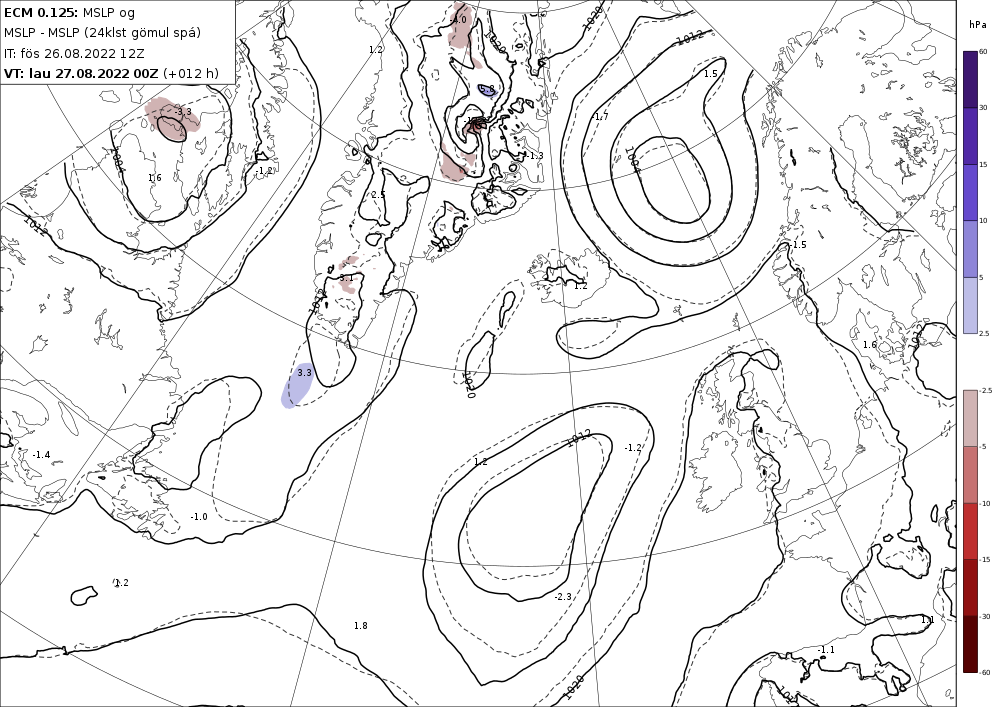Image resolution: width=1000 pixels, height=707 pixels.
Task: Click the 'MSLP - MSLP (24klst gömul spá)' line
Action: 102,33
